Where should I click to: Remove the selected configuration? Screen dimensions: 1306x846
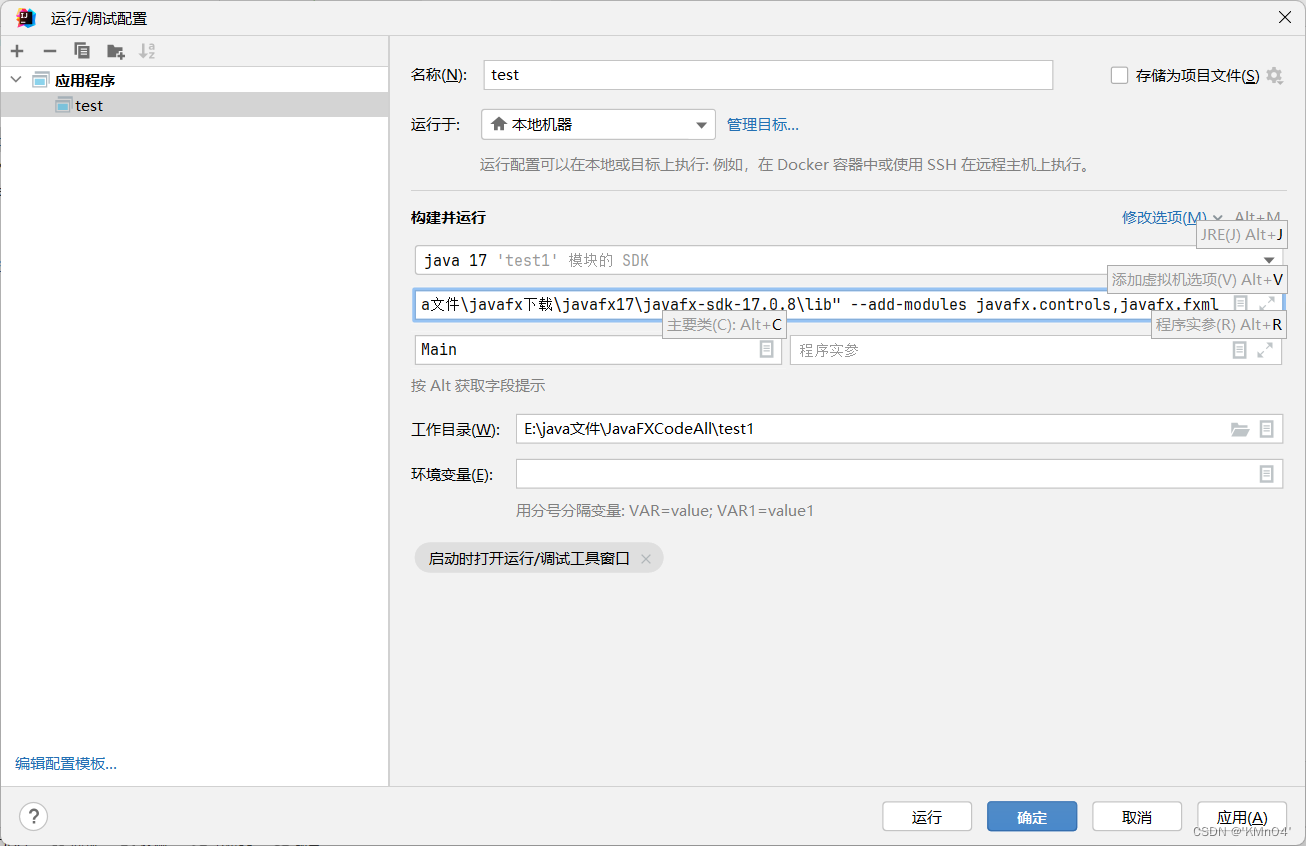(49, 51)
